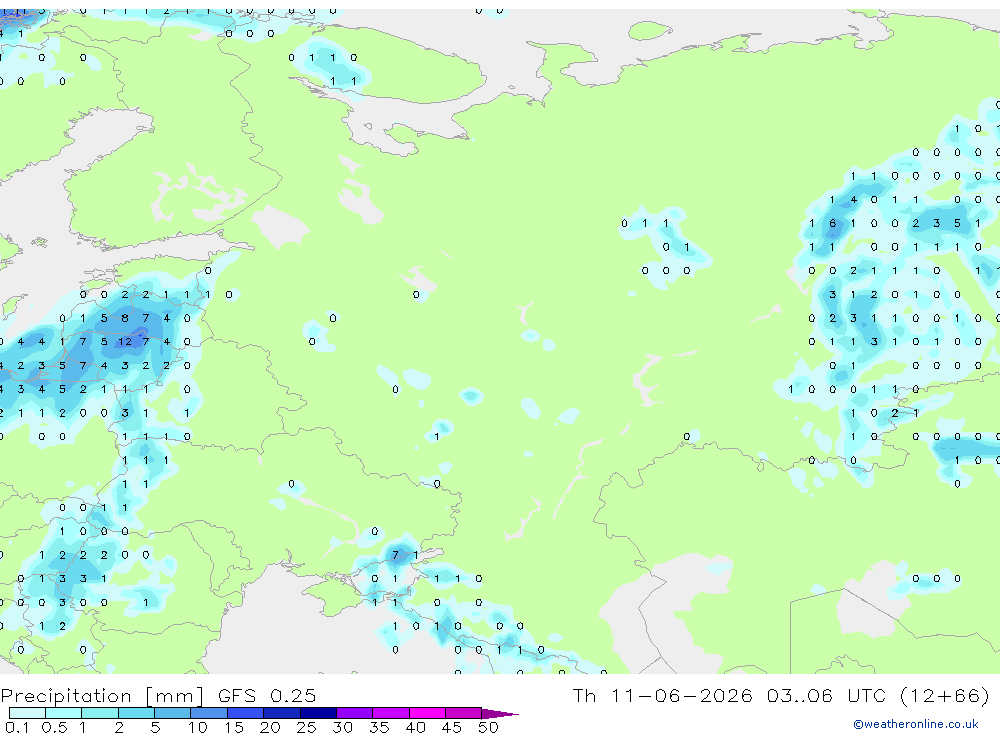The image size is (1000, 733).
Task: Click the 35–40 mm legend color box
Action: click(x=391, y=713)
